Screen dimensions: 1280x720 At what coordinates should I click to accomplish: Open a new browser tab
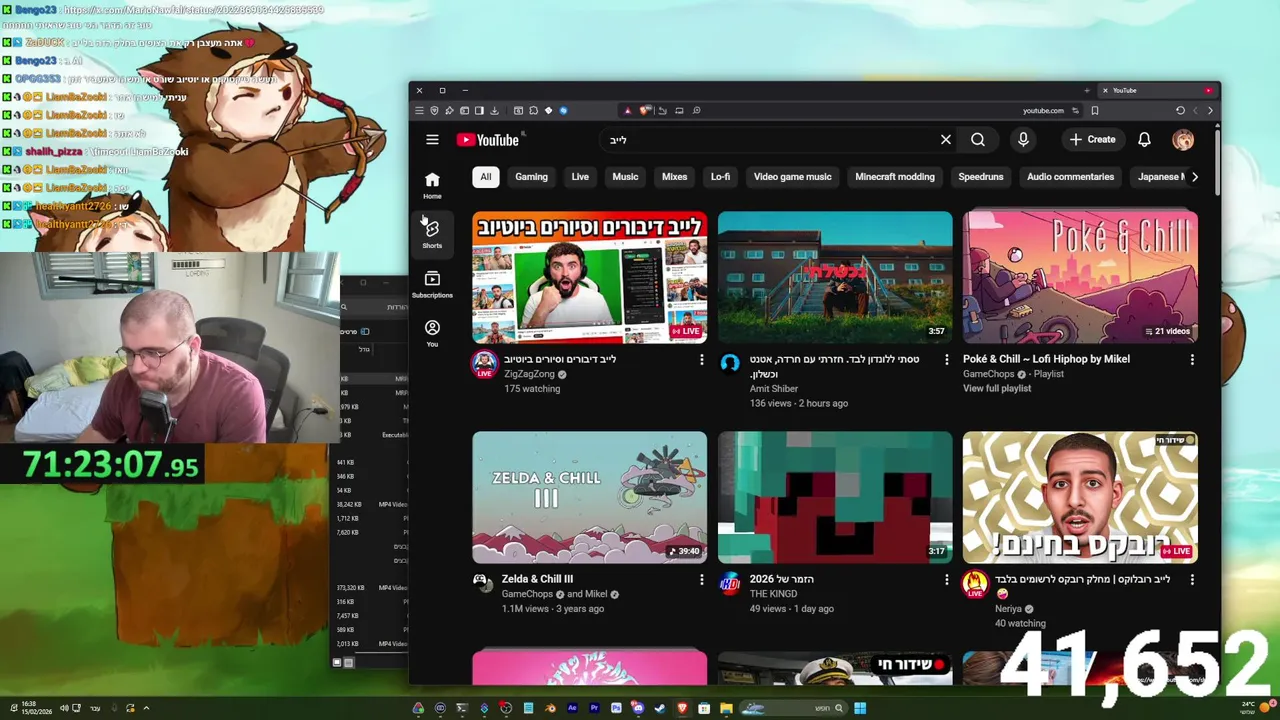pyautogui.click(x=1086, y=90)
